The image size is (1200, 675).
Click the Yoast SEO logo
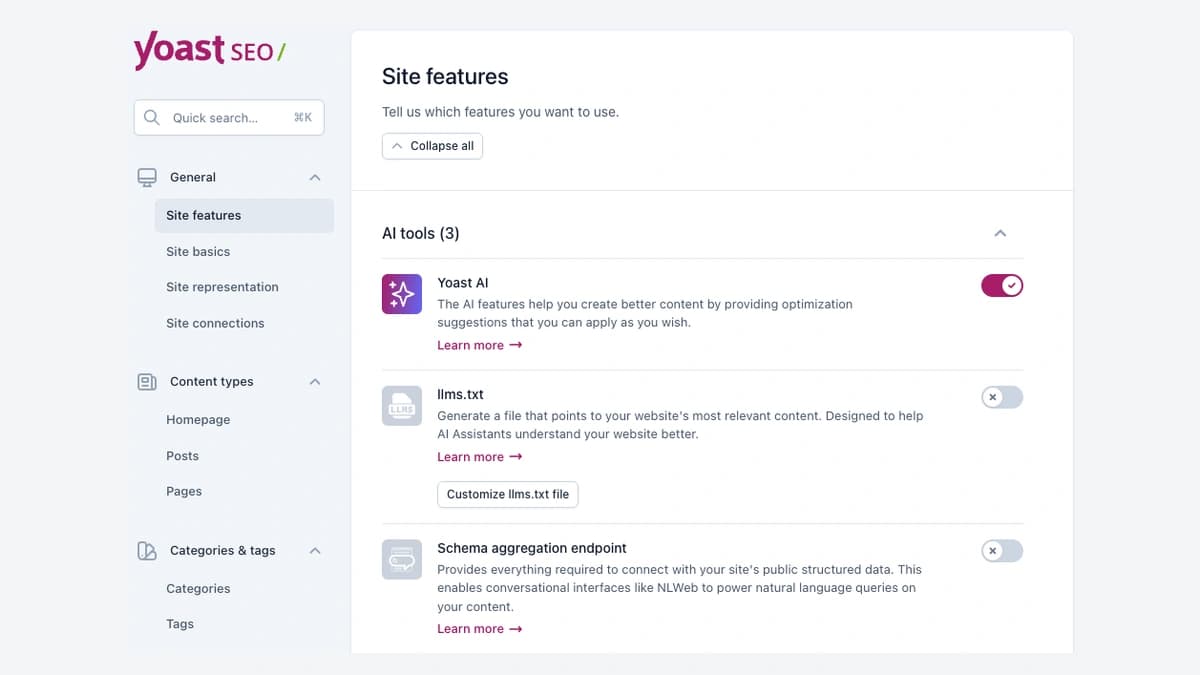coord(209,50)
